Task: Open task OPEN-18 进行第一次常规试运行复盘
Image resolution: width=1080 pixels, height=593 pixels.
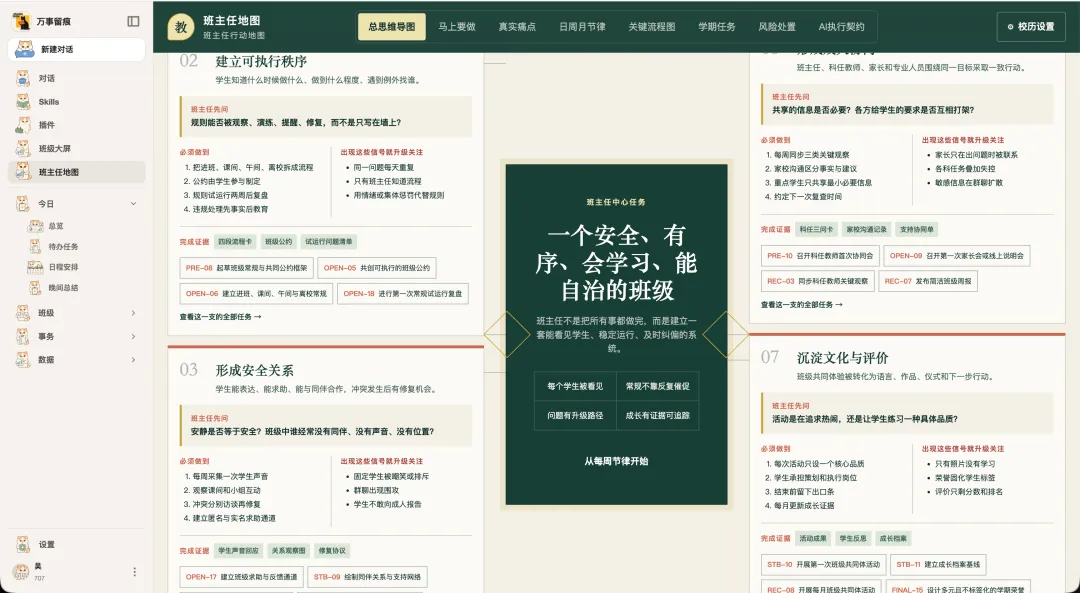Action: 403,293
